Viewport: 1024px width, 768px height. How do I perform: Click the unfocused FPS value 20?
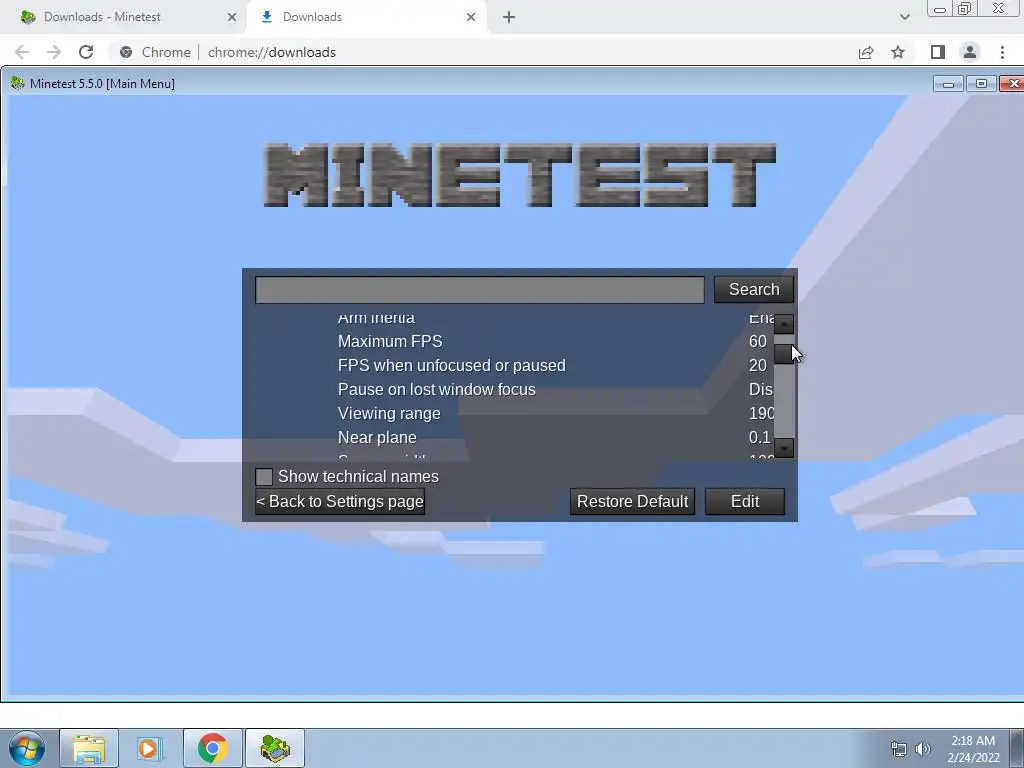758,366
